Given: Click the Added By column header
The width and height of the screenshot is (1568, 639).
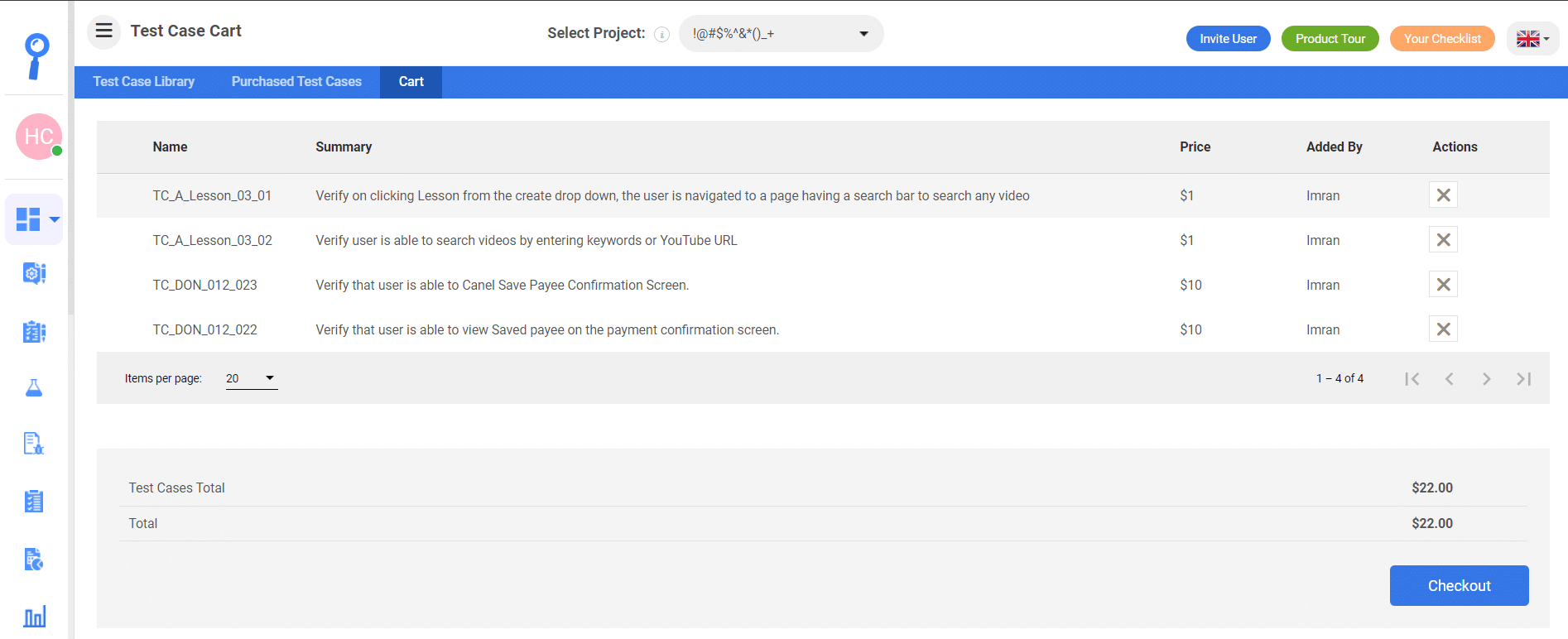Looking at the screenshot, I should coord(1334,147).
